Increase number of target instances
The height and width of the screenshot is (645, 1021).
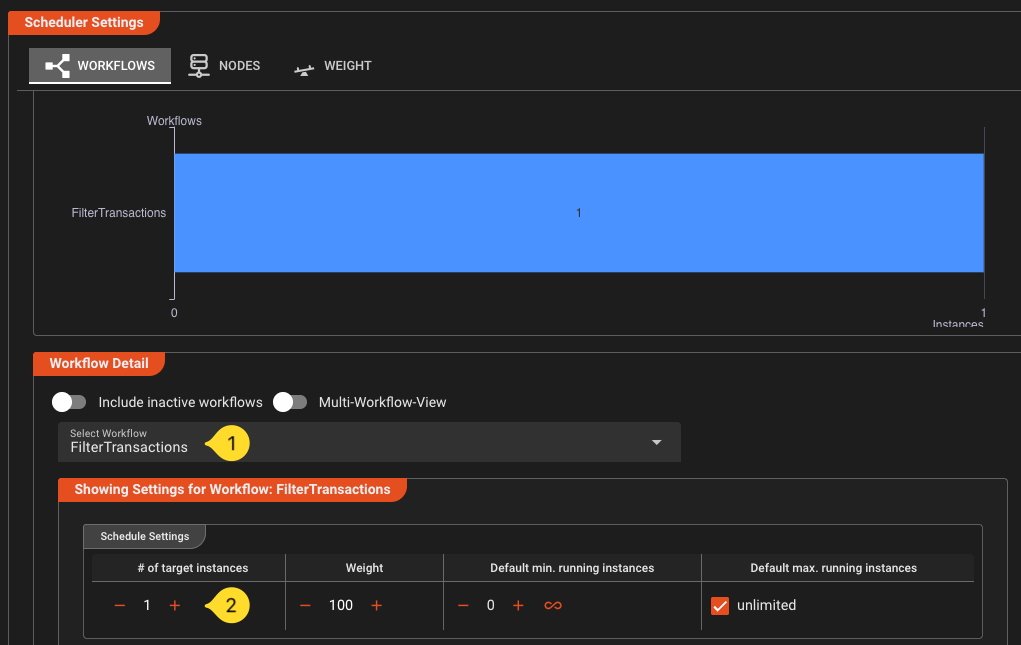point(175,606)
